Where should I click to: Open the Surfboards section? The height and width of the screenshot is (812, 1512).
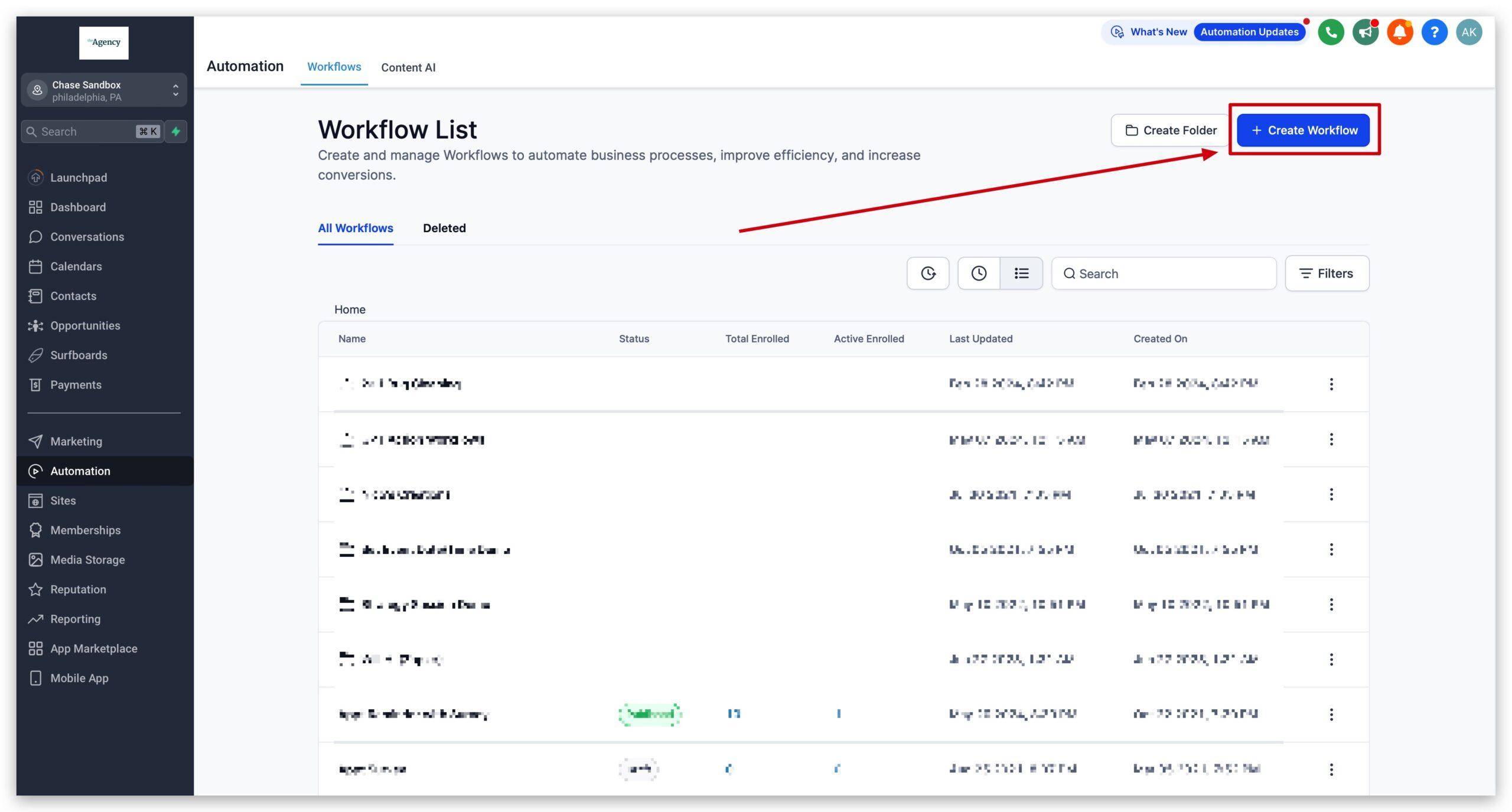[79, 355]
